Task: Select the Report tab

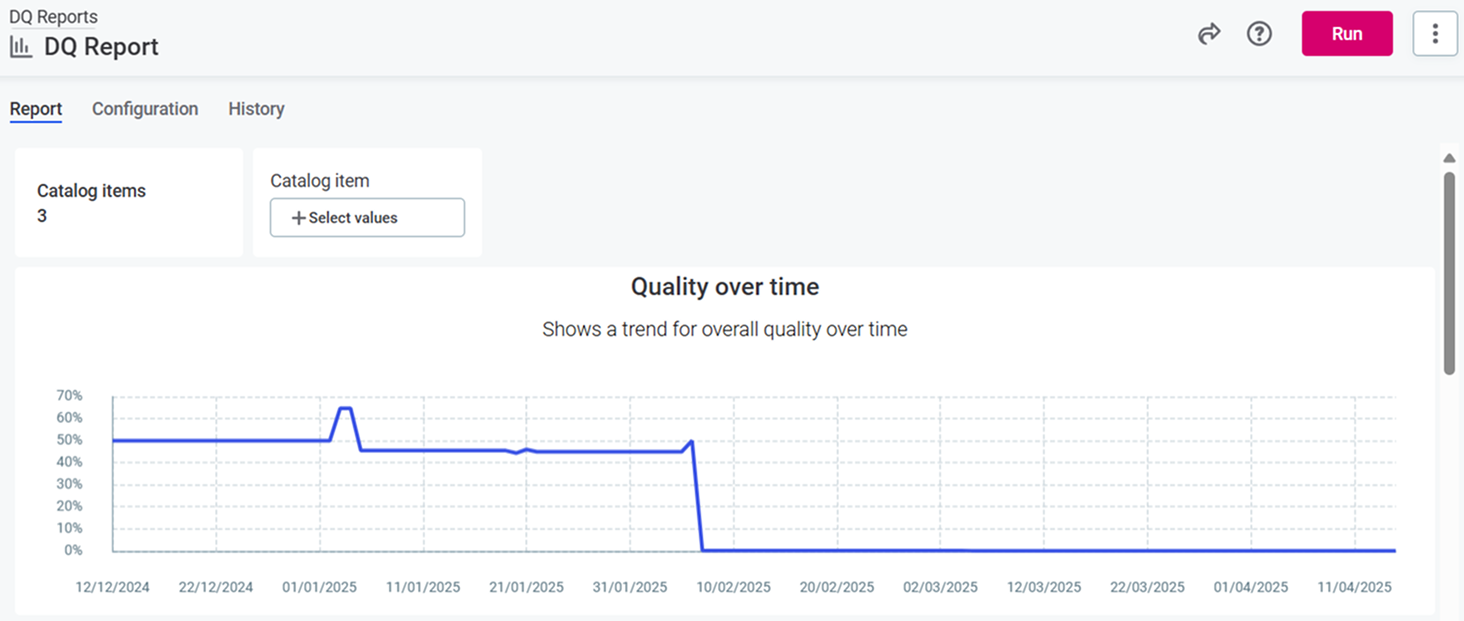Action: 36,109
